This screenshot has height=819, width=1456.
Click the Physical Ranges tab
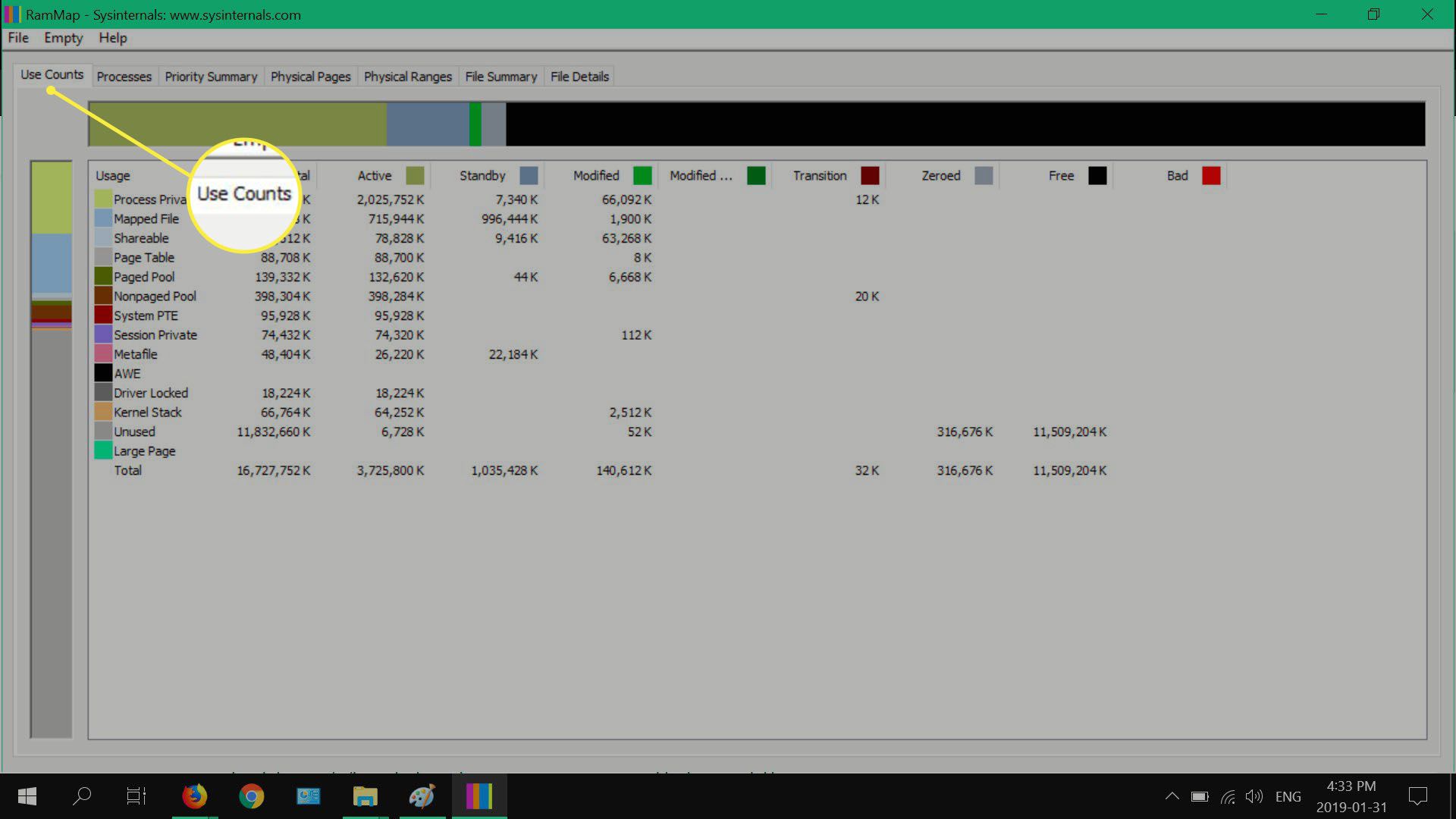pyautogui.click(x=406, y=76)
